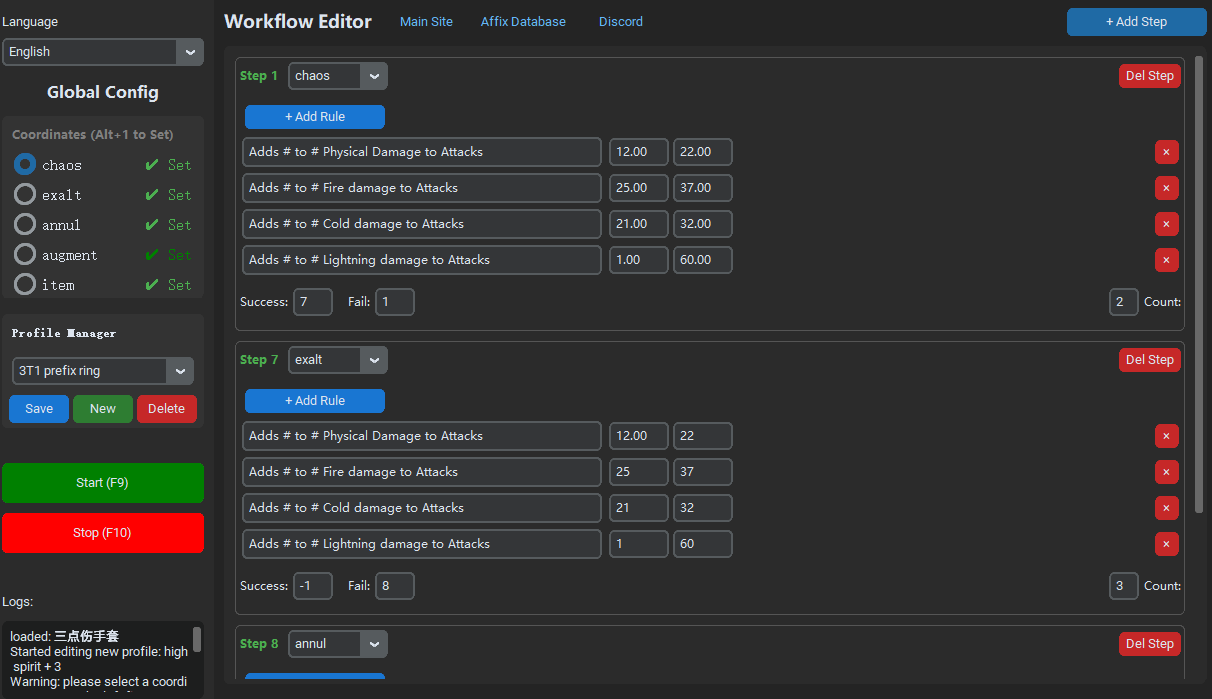The image size is (1212, 699).
Task: Edit Step 7 Fire damage maximum 37
Action: (x=703, y=472)
